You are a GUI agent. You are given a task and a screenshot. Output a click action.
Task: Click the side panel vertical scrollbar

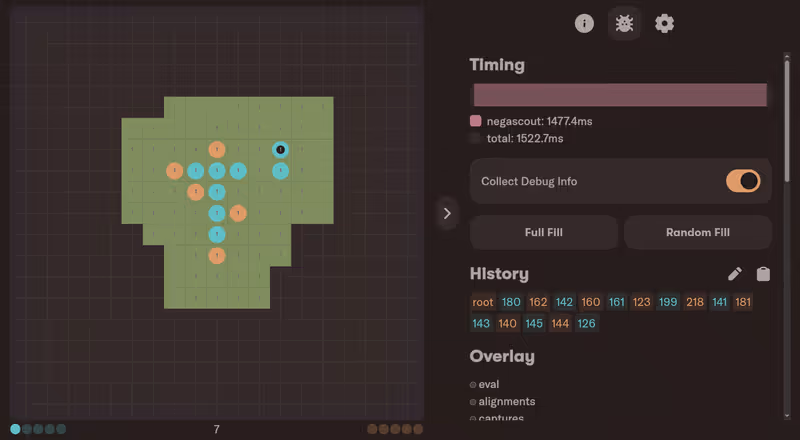(787, 110)
